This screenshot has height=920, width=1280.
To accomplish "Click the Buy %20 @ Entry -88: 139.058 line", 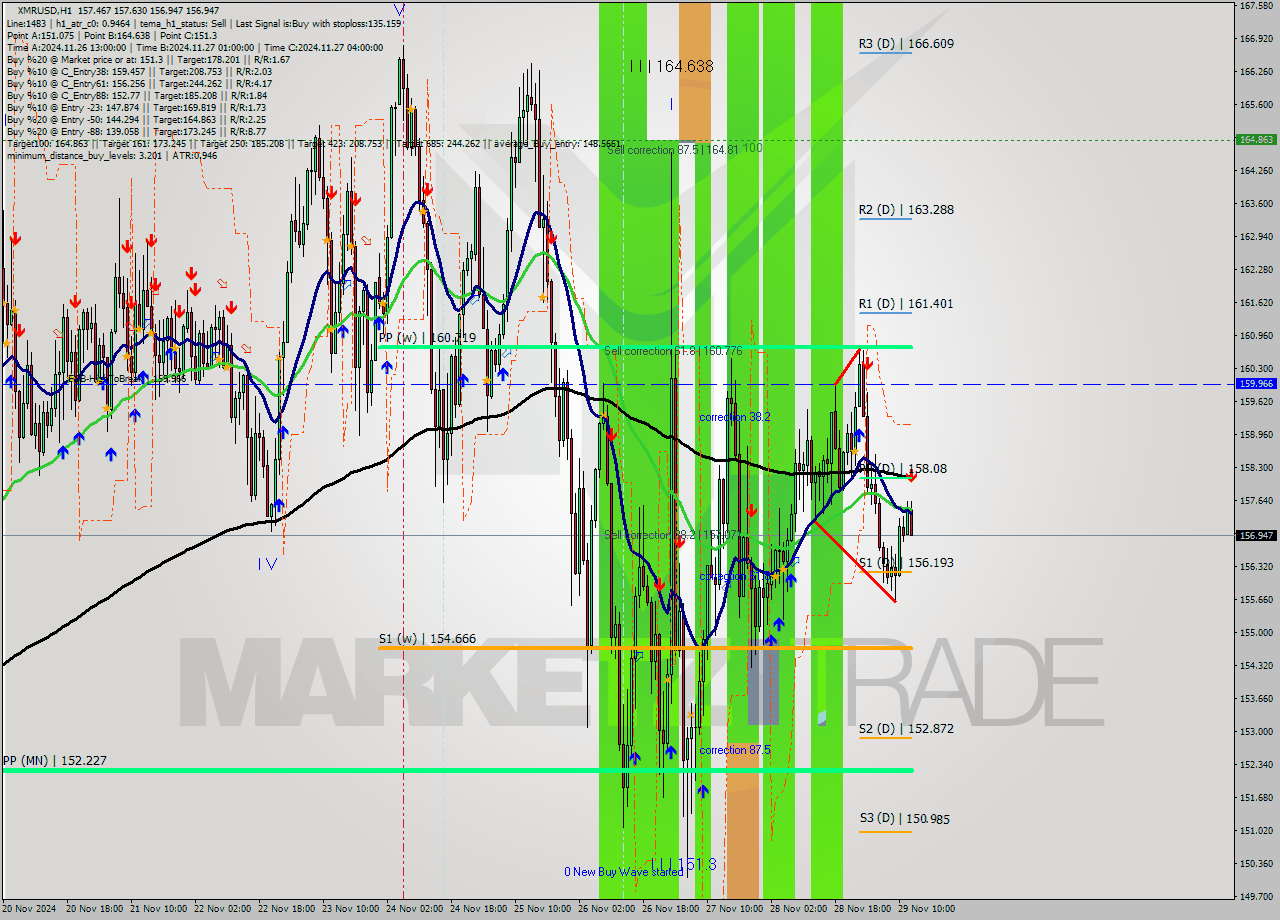I will pyautogui.click(x=136, y=131).
